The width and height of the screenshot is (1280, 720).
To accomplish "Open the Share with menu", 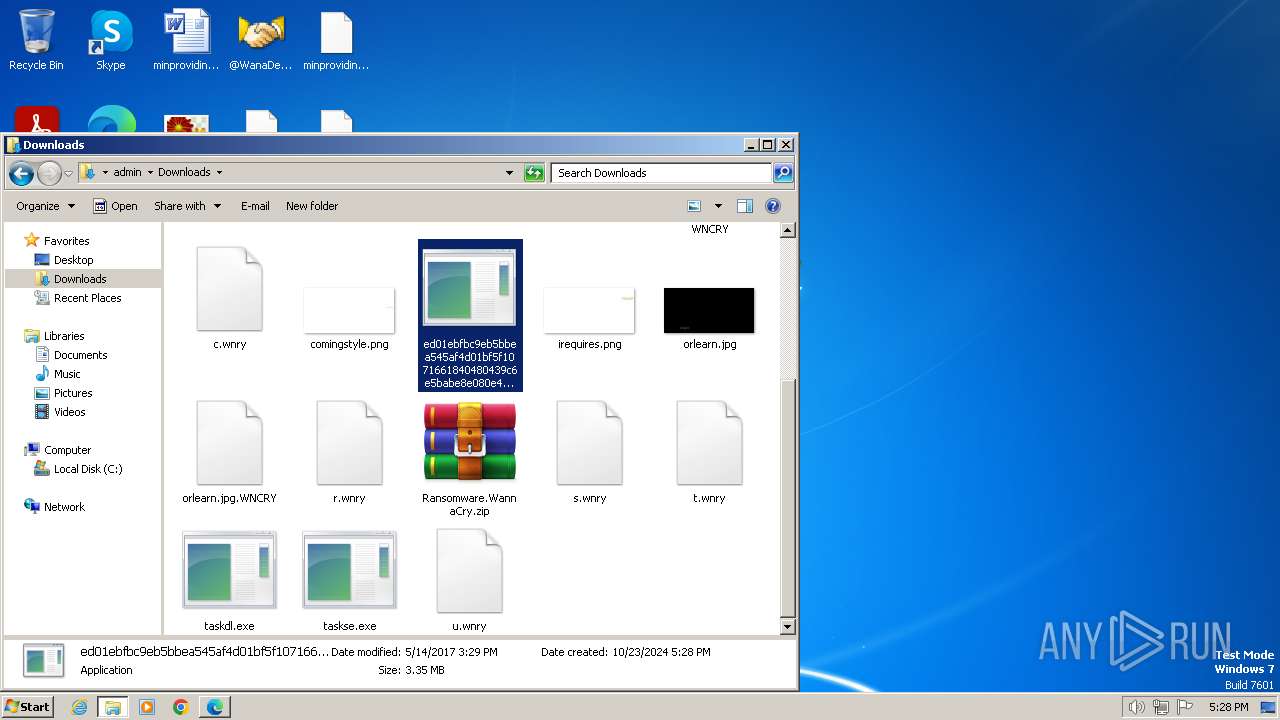I will 187,206.
